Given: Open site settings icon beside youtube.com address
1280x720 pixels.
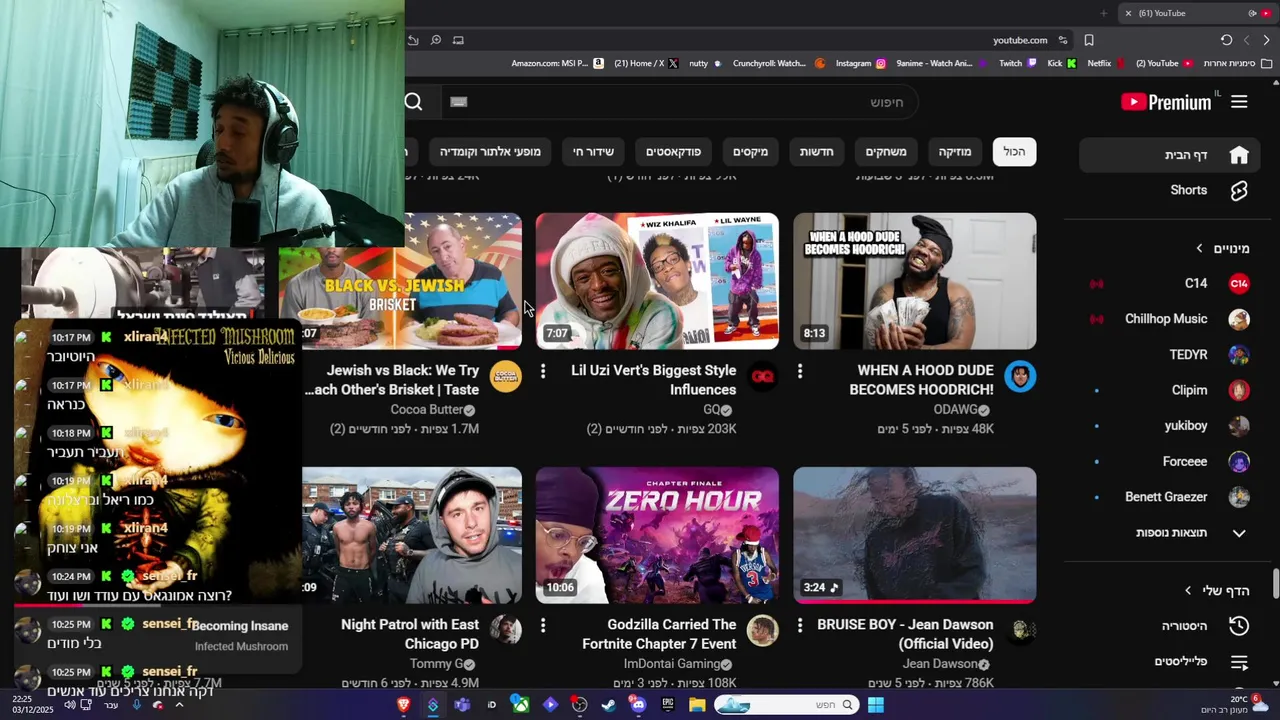Looking at the screenshot, I should pyautogui.click(x=1063, y=40).
